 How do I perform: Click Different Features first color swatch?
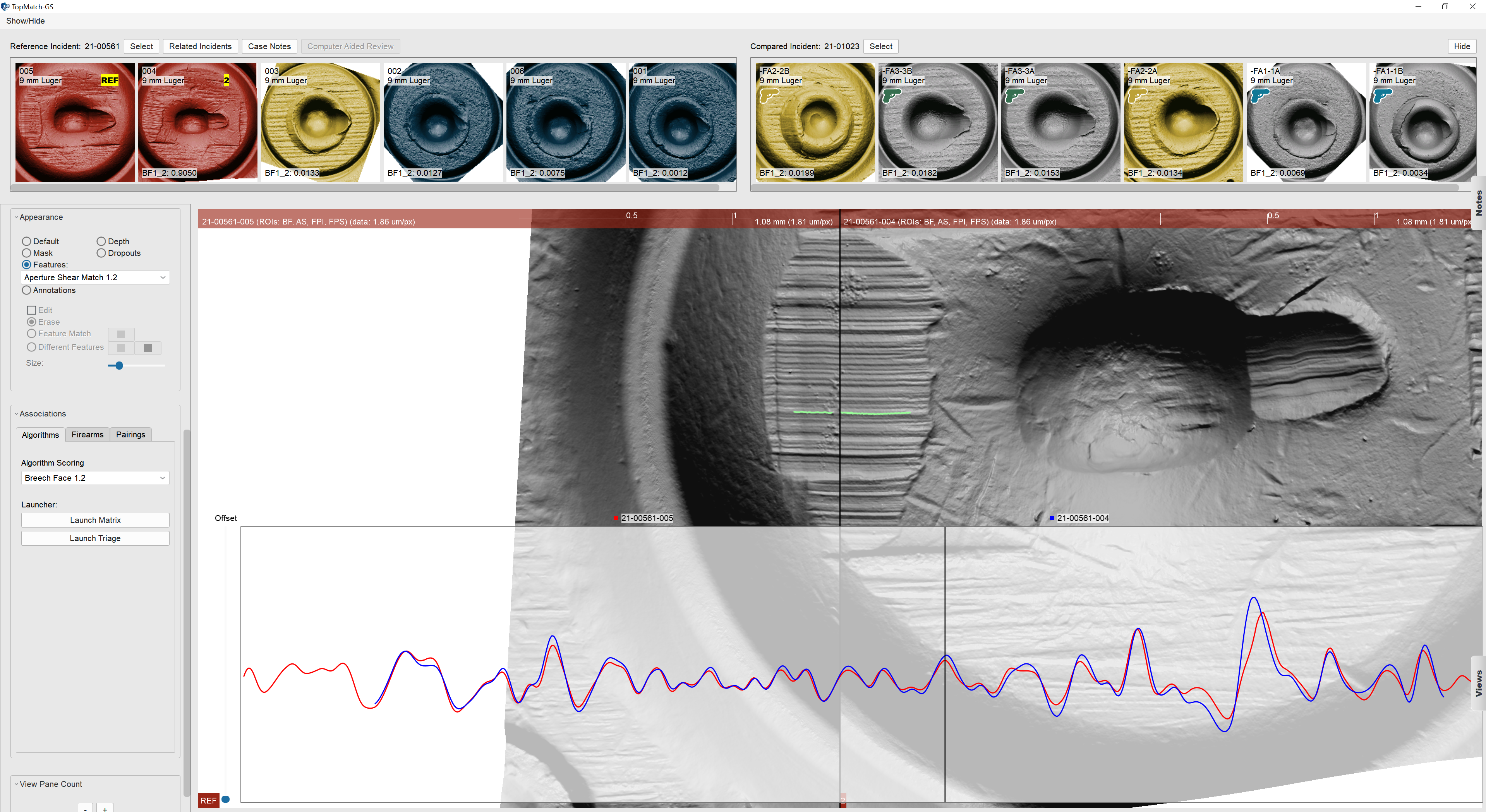(121, 347)
